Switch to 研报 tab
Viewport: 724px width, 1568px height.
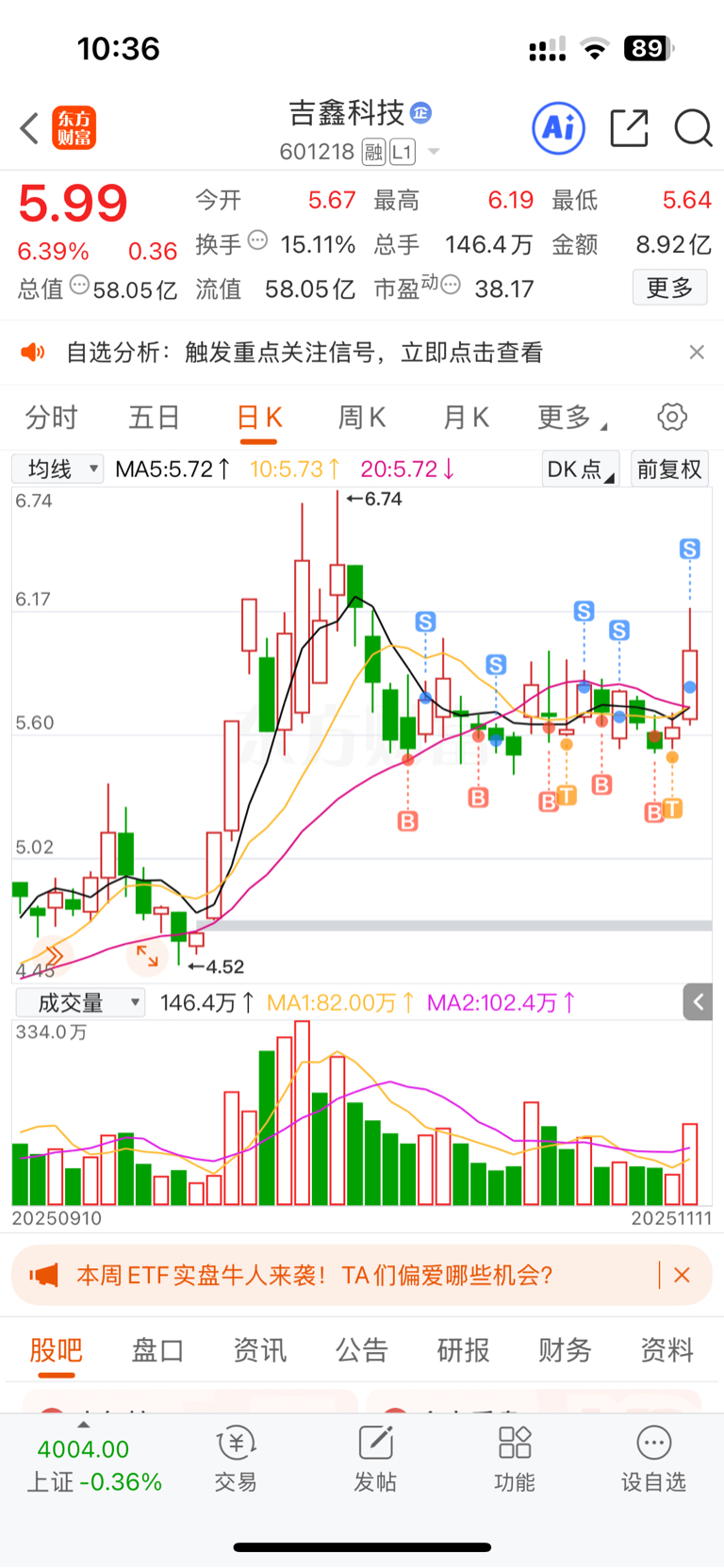coord(463,1350)
